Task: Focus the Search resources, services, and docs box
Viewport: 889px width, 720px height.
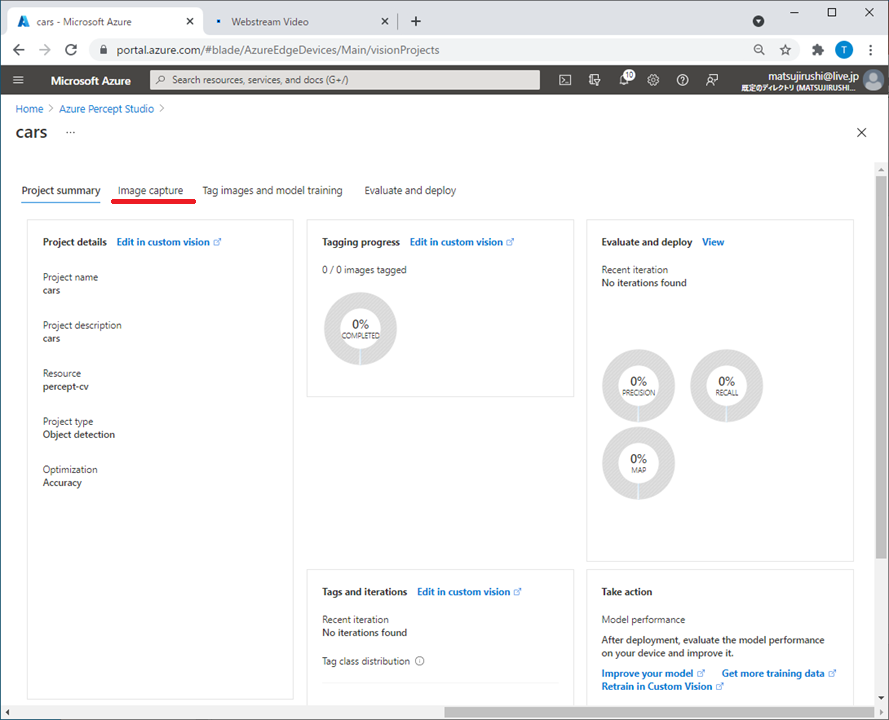Action: (345, 80)
